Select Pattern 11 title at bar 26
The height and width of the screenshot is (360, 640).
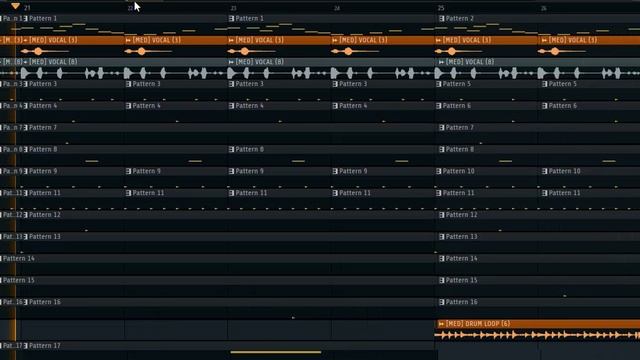tap(564, 193)
